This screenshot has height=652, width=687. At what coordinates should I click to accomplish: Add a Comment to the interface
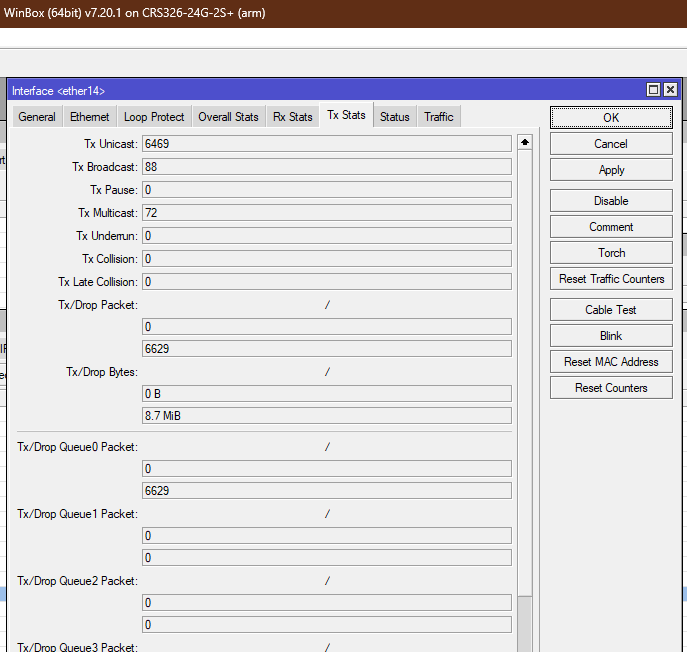(x=611, y=227)
